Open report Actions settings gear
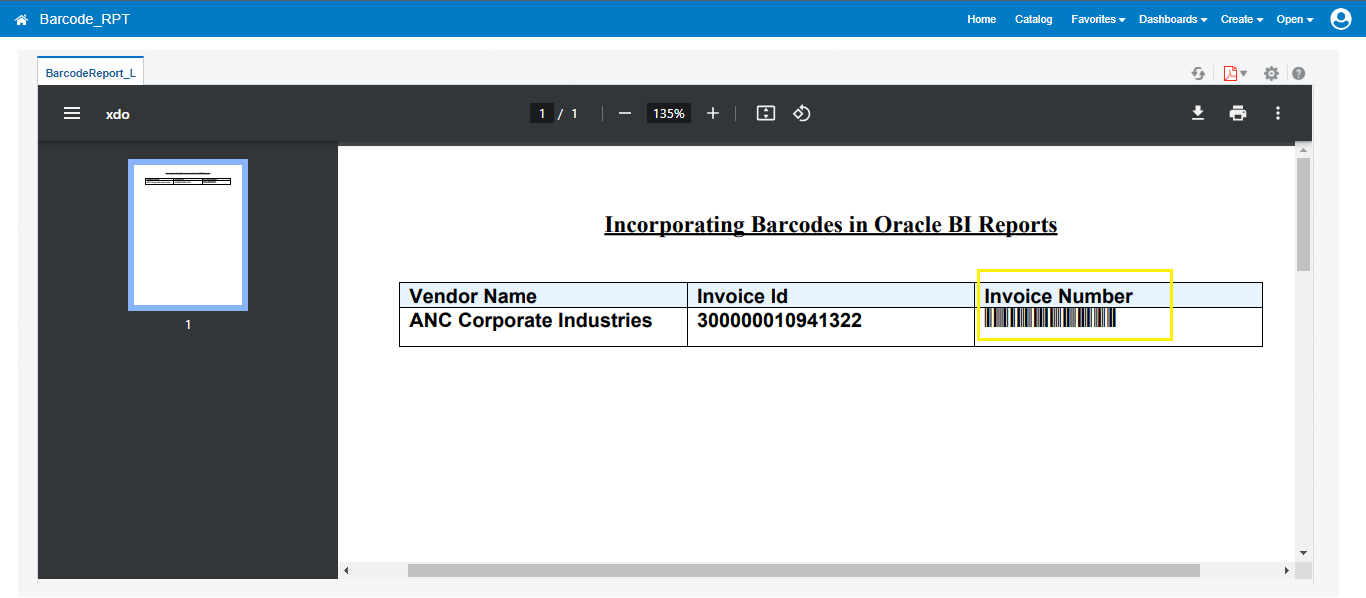Image resolution: width=1366 pixels, height=598 pixels. [x=1271, y=72]
